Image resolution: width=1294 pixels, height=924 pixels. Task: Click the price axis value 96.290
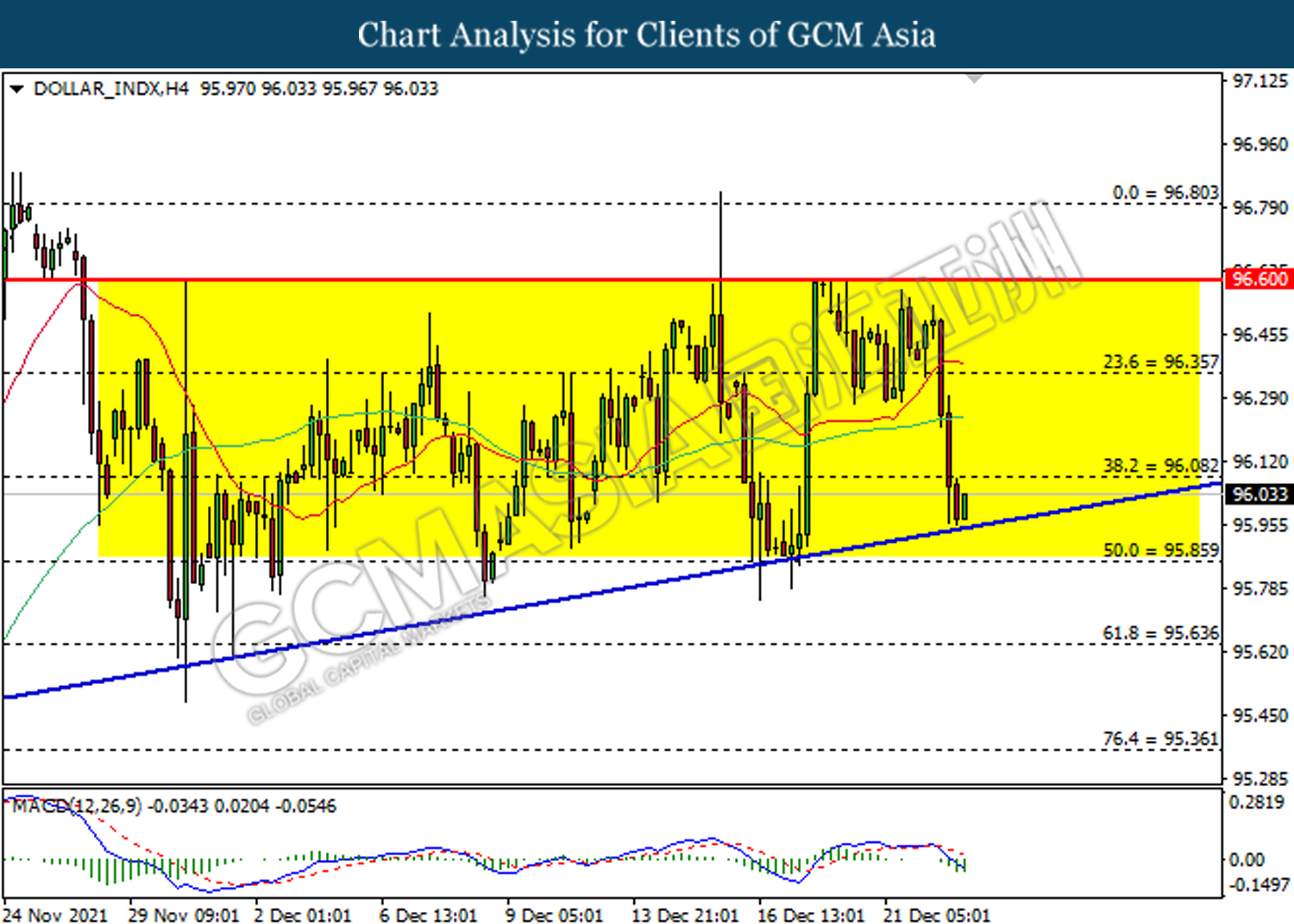[x=1259, y=399]
